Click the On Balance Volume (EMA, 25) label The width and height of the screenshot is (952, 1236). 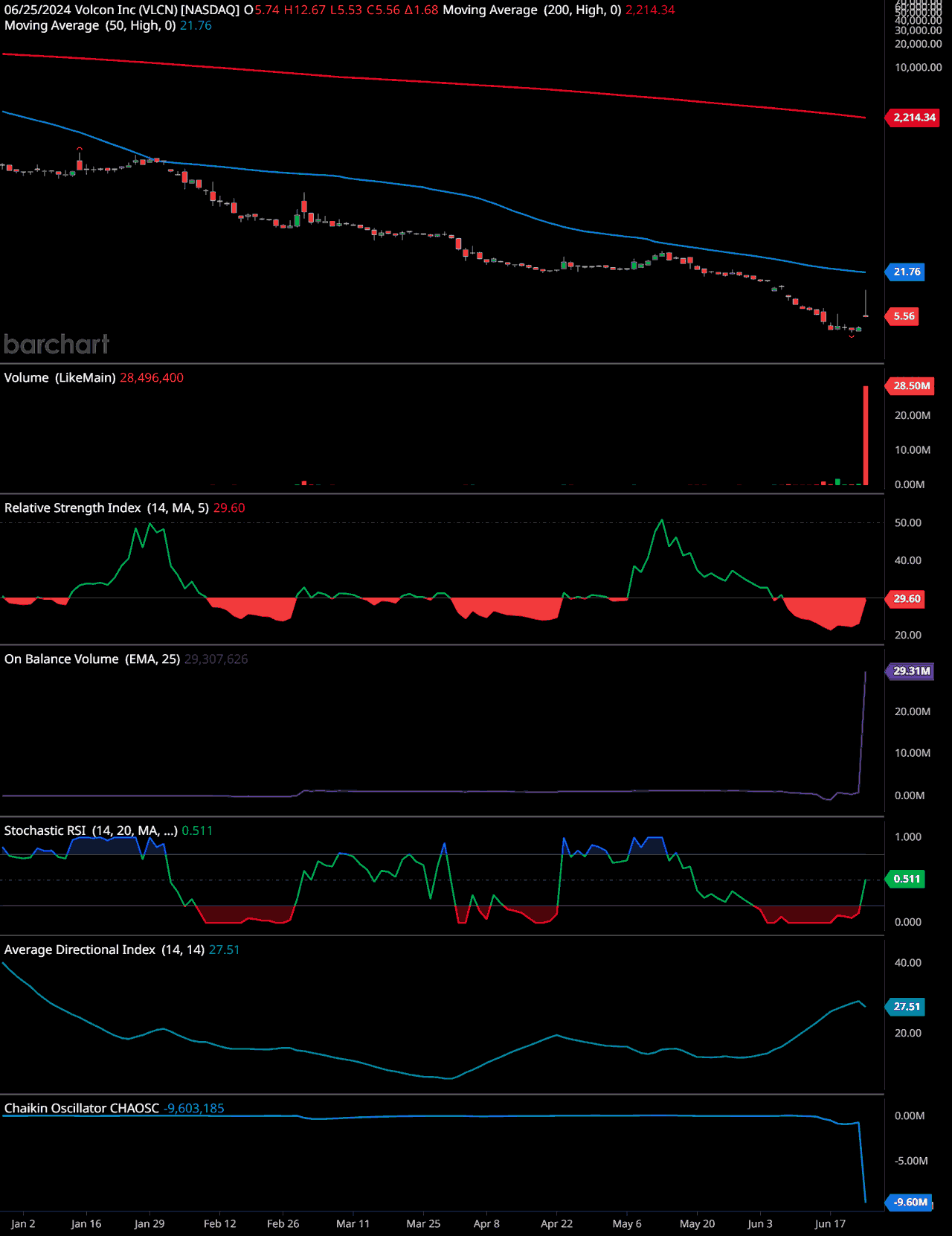pyautogui.click(x=92, y=659)
